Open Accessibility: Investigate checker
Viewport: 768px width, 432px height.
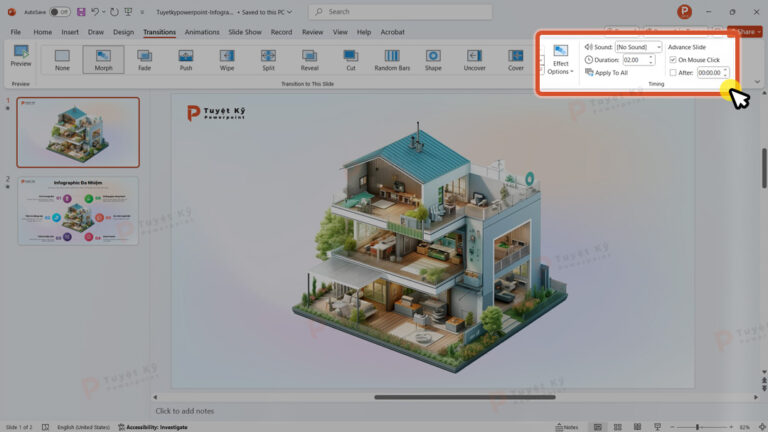[153, 427]
